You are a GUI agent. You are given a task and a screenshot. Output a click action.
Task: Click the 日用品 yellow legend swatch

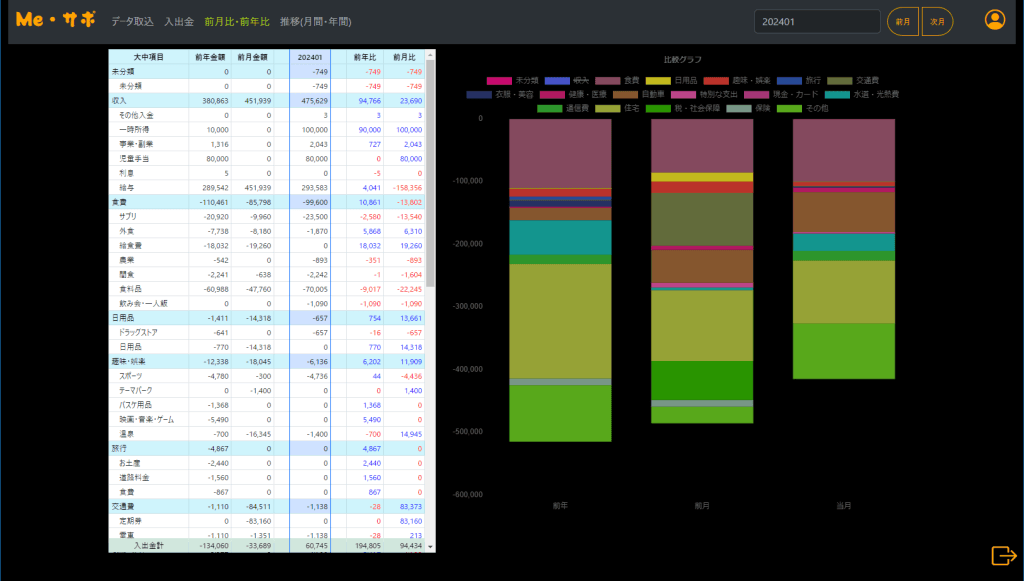(x=658, y=80)
